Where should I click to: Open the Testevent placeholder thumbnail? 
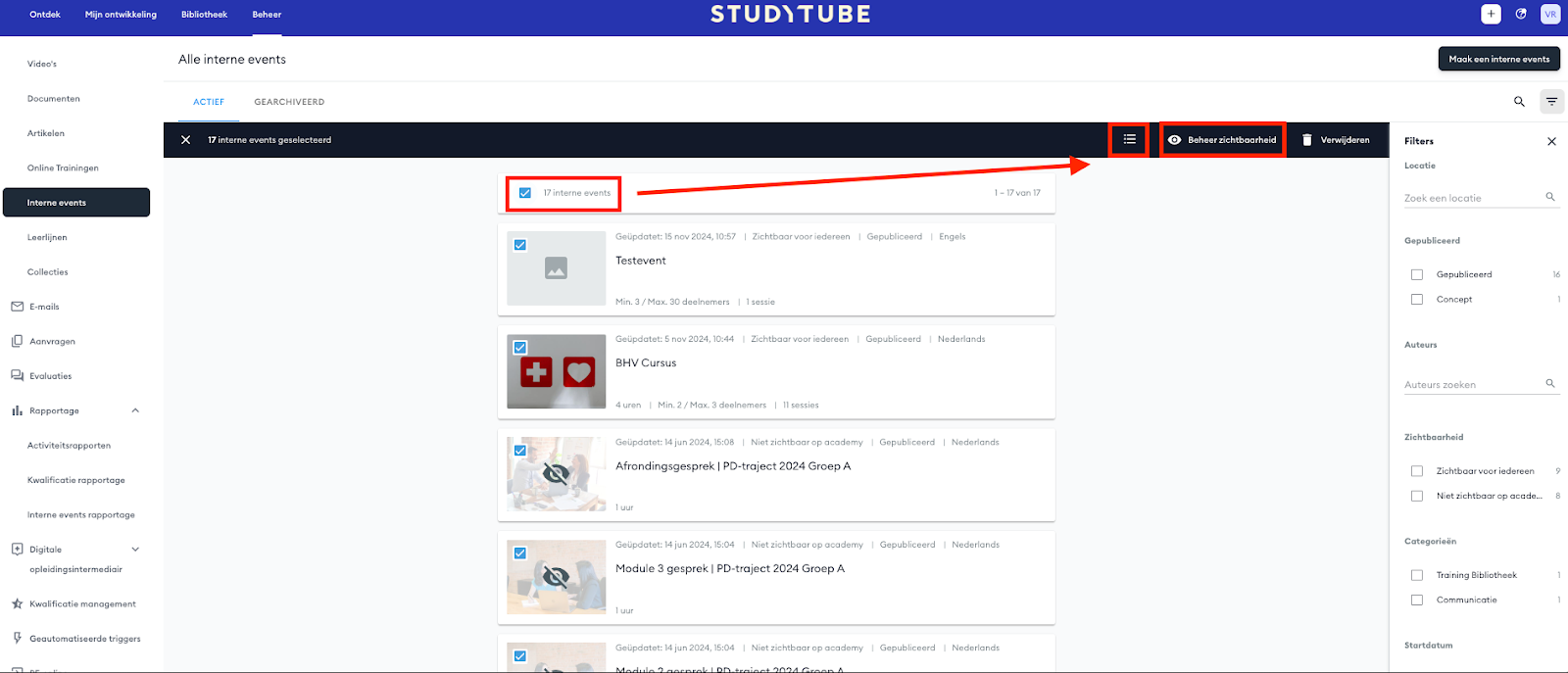coord(557,268)
